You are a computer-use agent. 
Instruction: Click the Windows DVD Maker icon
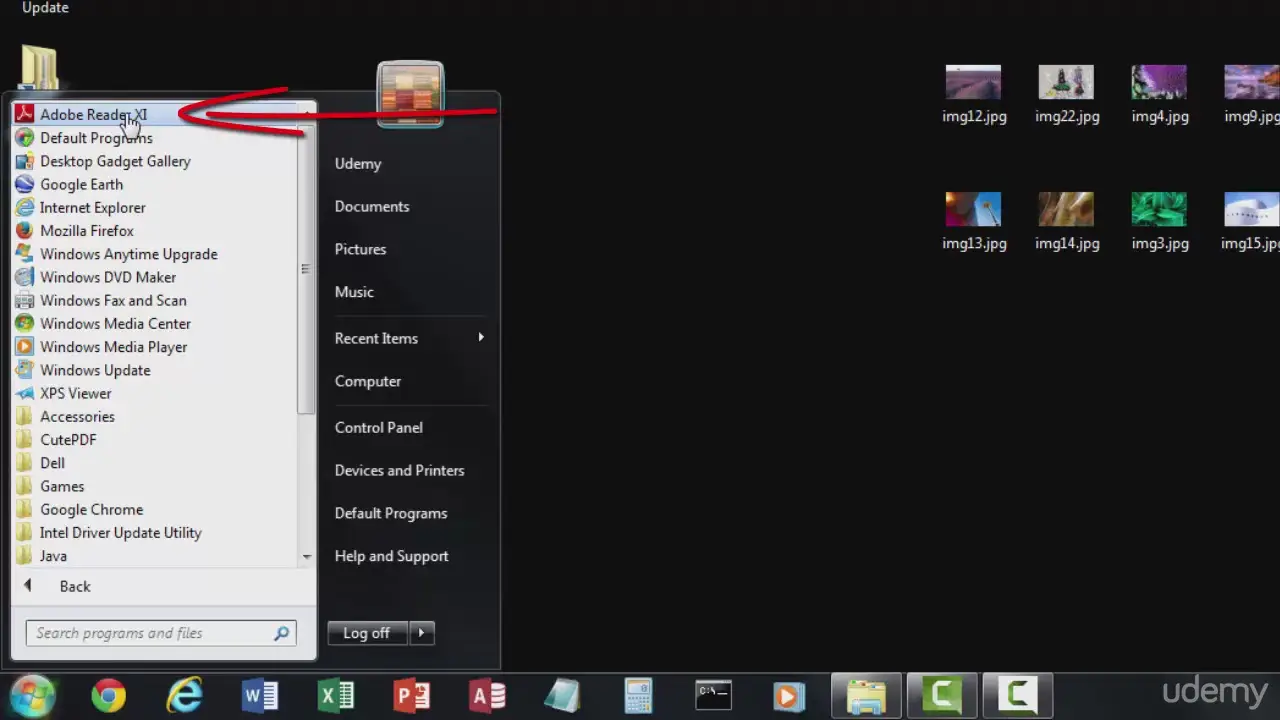25,277
